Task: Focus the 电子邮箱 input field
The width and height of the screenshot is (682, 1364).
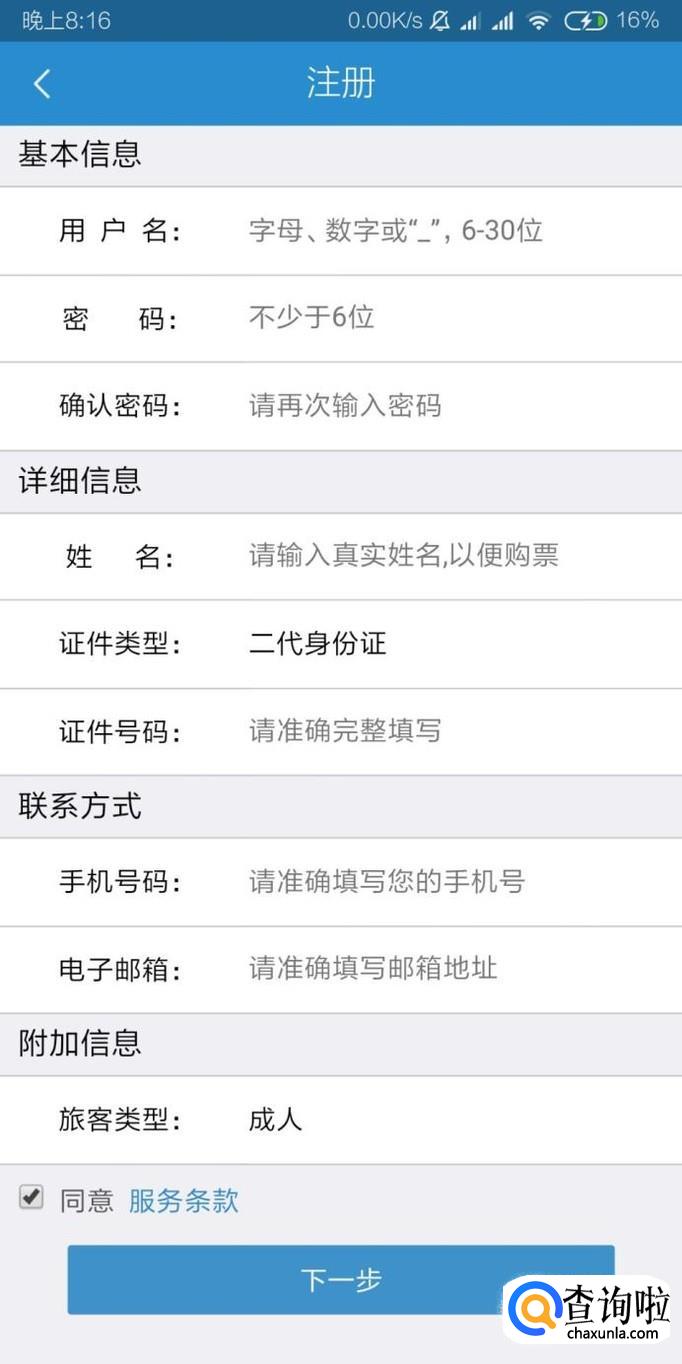Action: point(440,968)
